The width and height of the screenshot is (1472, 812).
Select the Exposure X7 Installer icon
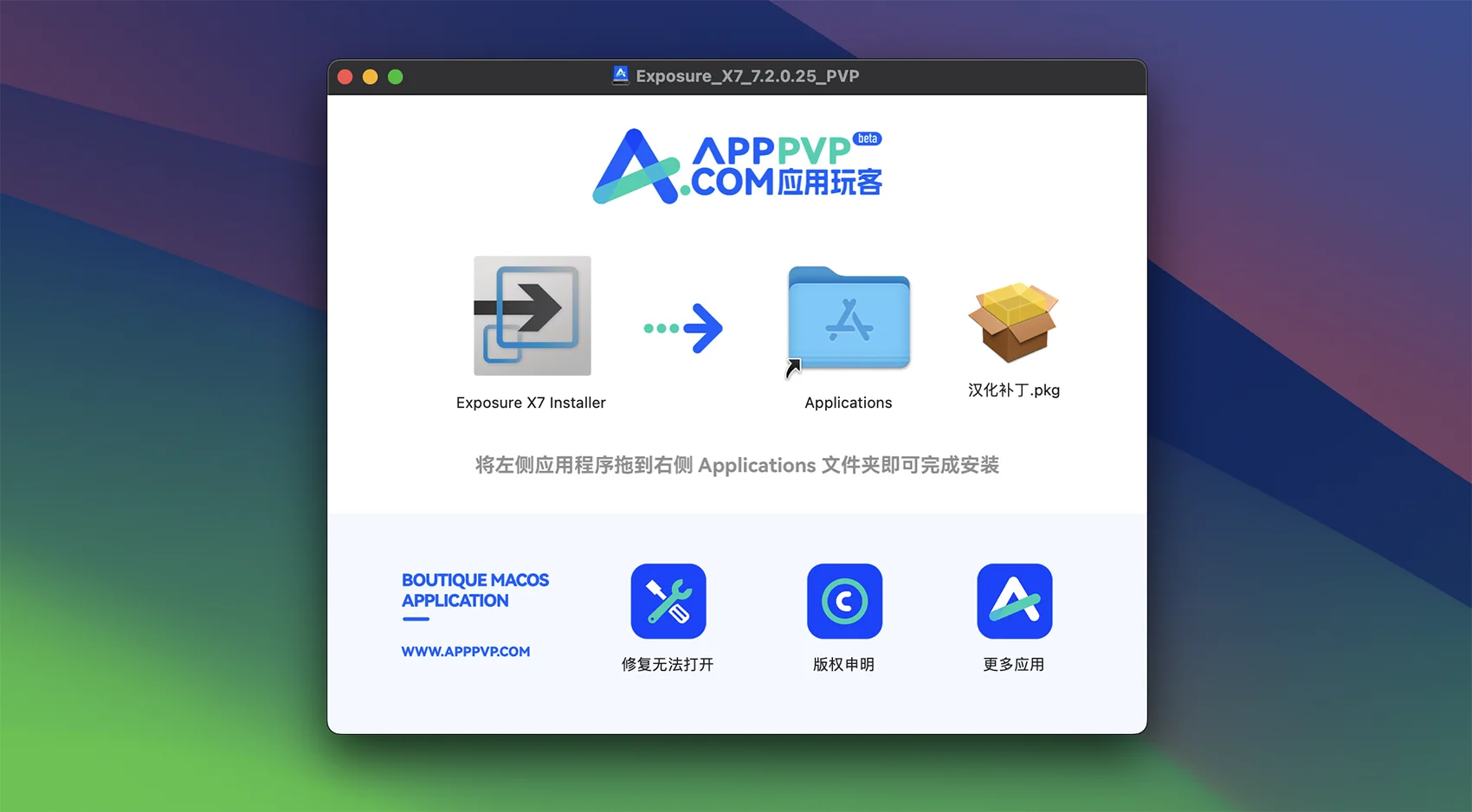[533, 316]
